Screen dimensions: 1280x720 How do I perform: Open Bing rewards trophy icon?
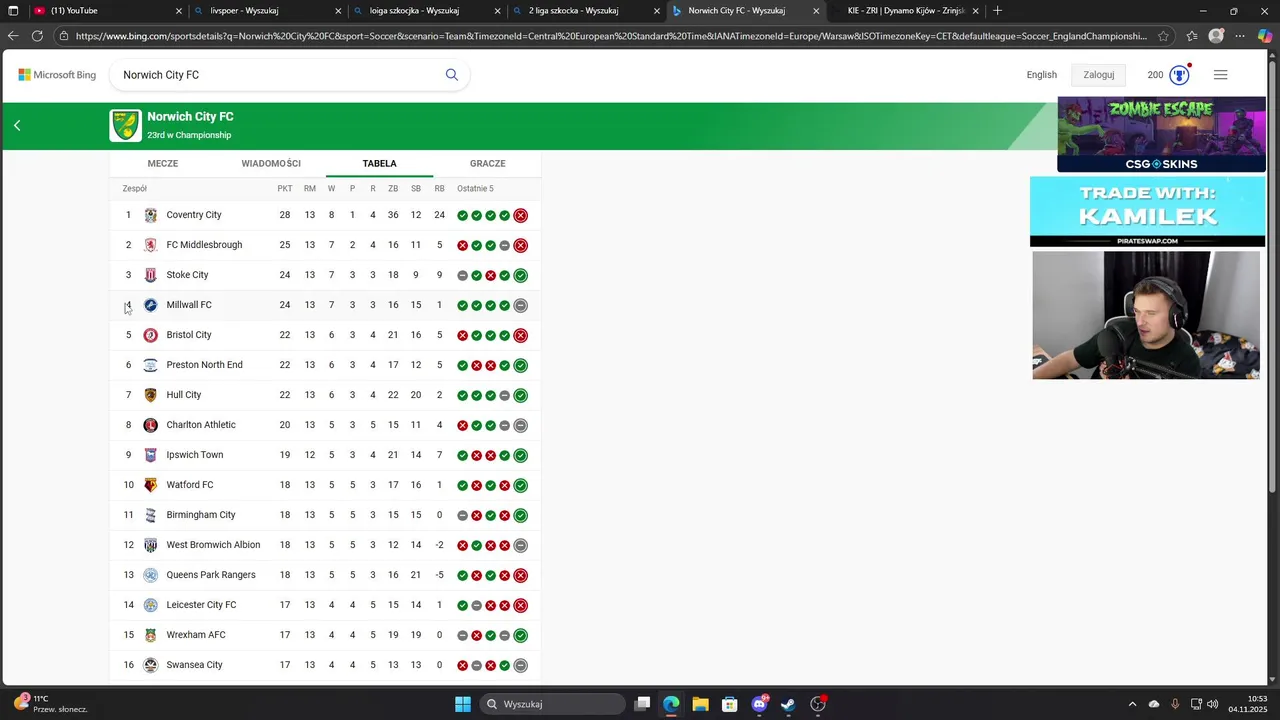pos(1180,75)
